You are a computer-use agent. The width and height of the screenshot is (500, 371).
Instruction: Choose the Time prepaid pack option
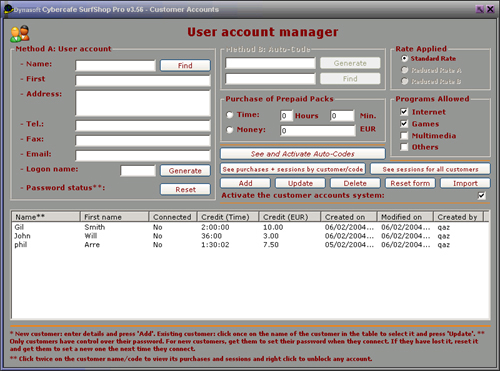tap(229, 115)
